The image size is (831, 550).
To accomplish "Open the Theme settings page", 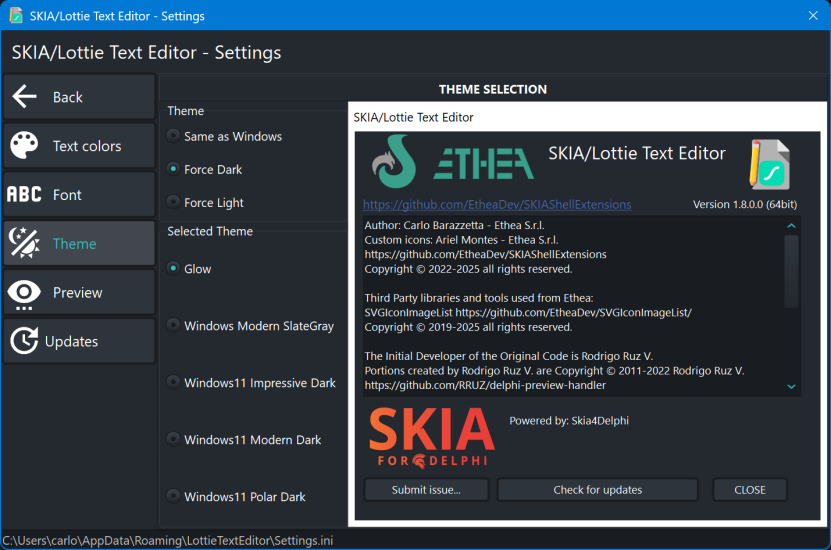I will [x=79, y=243].
